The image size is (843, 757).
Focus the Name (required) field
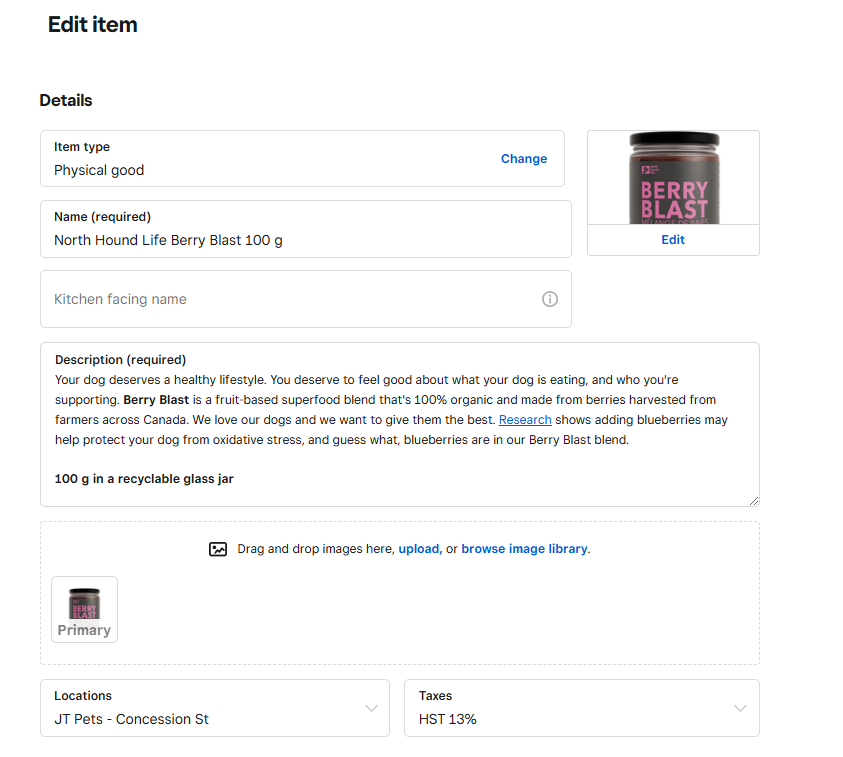click(x=300, y=240)
